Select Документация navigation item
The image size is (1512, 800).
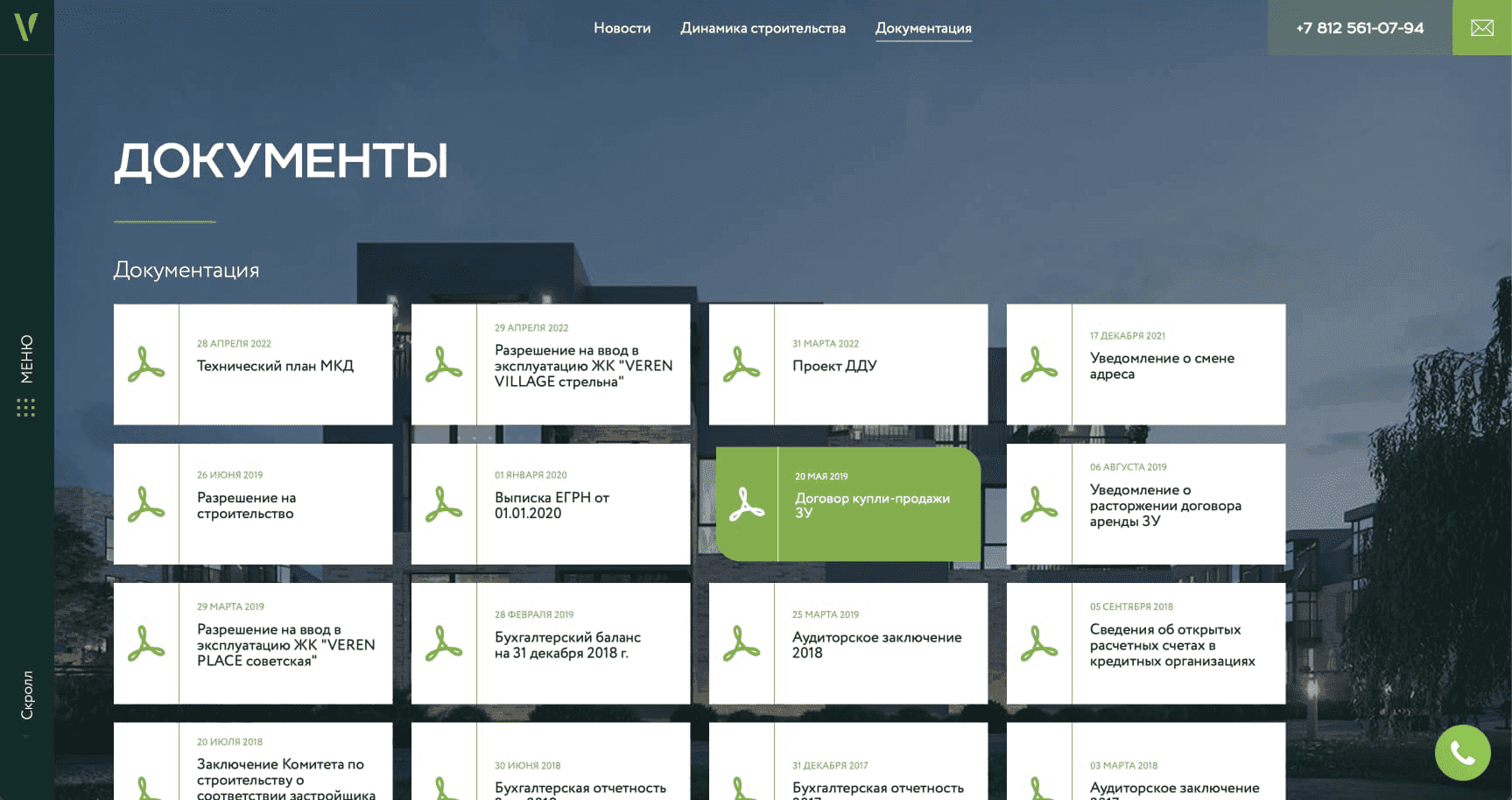coord(924,28)
